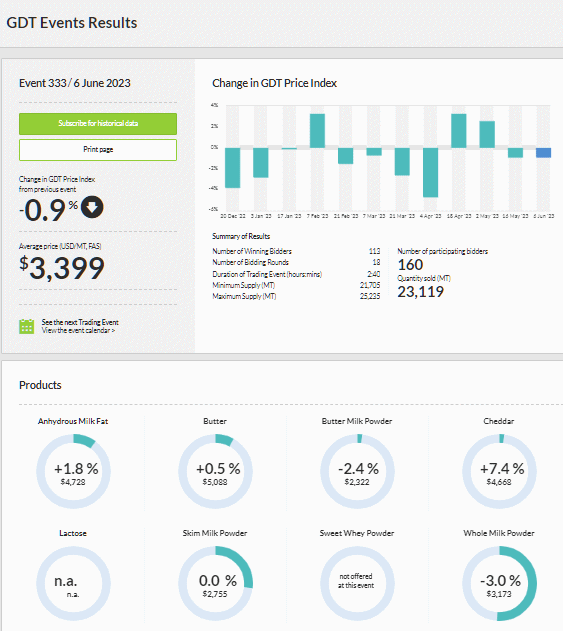Click the 'Duration of Trading Event' label

pyautogui.click(x=267, y=274)
